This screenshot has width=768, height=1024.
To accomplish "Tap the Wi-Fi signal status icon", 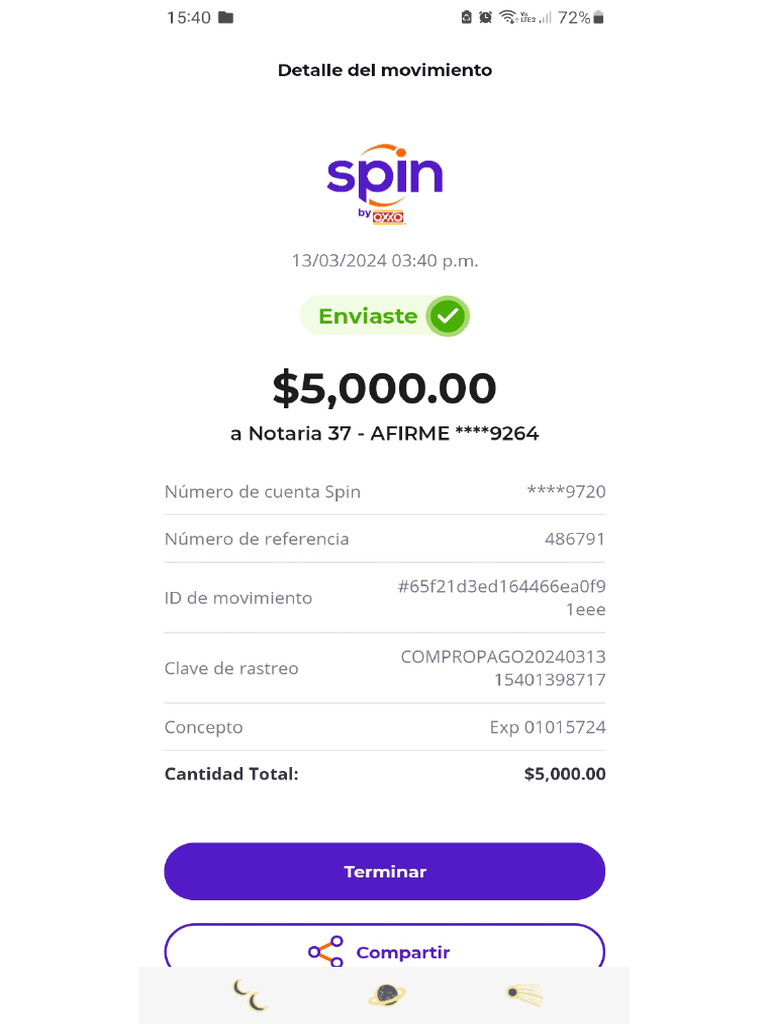I will (x=508, y=17).
